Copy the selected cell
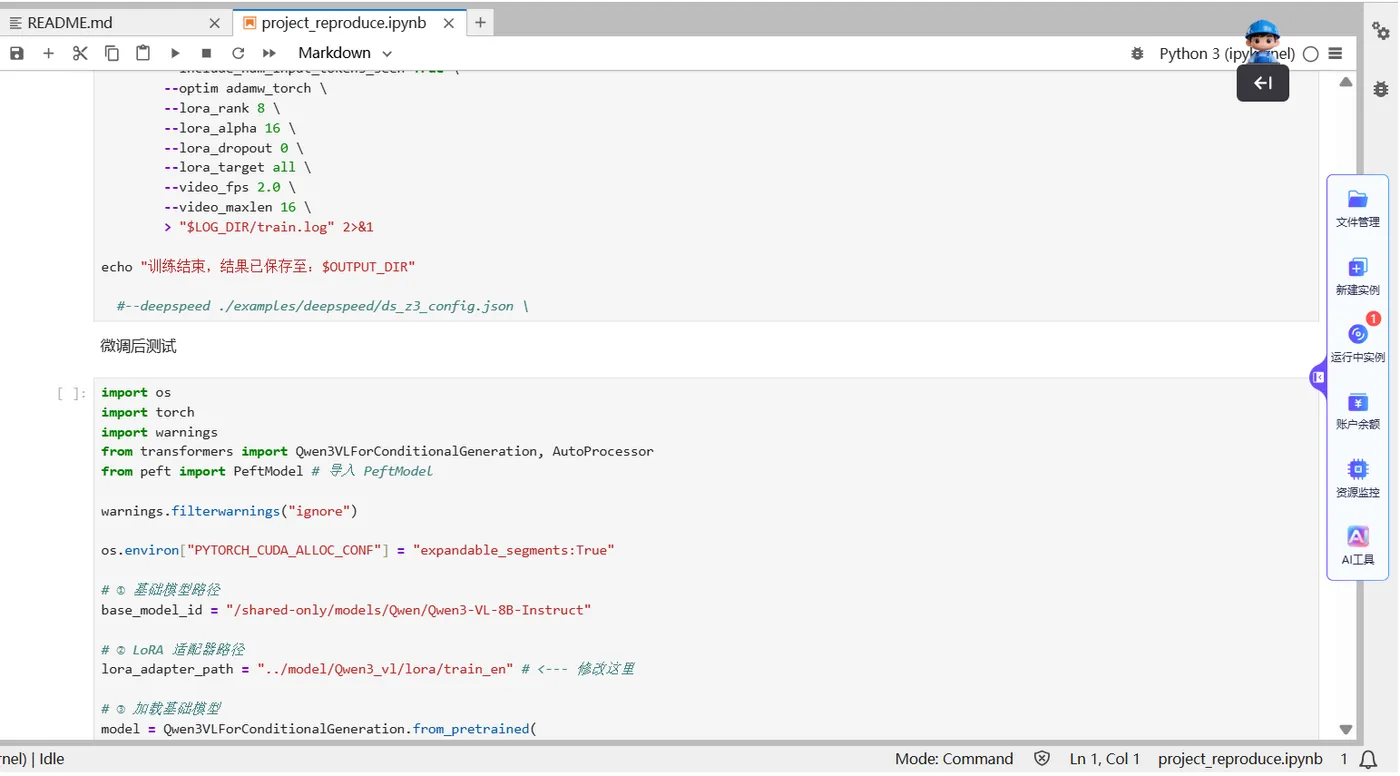The width and height of the screenshot is (1400, 776). (112, 53)
